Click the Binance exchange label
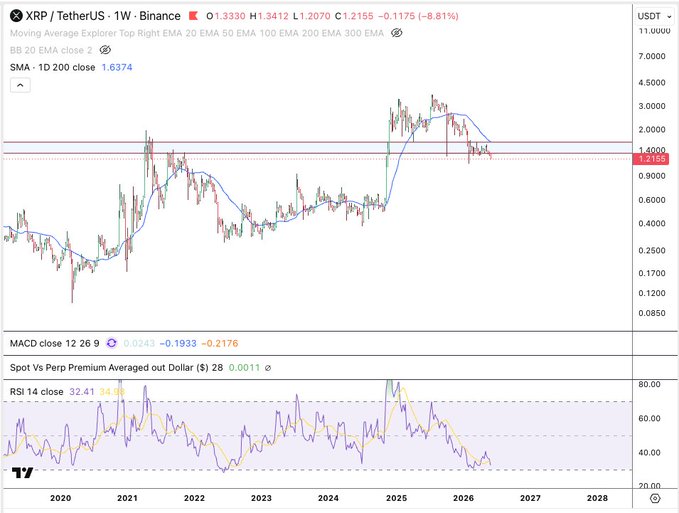 tap(160, 16)
